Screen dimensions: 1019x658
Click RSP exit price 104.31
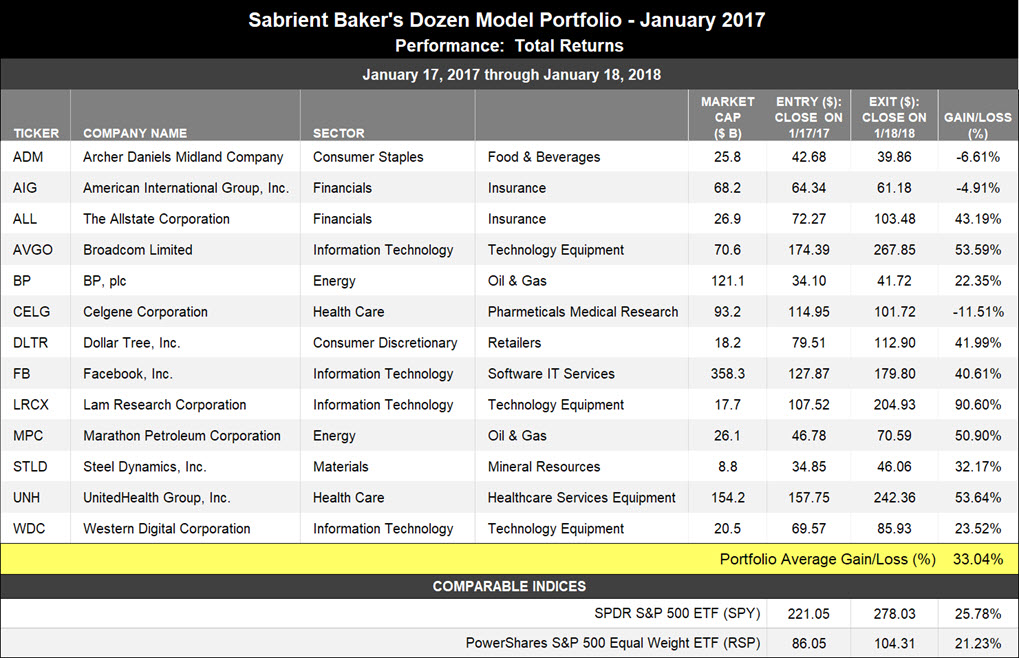pos(894,644)
